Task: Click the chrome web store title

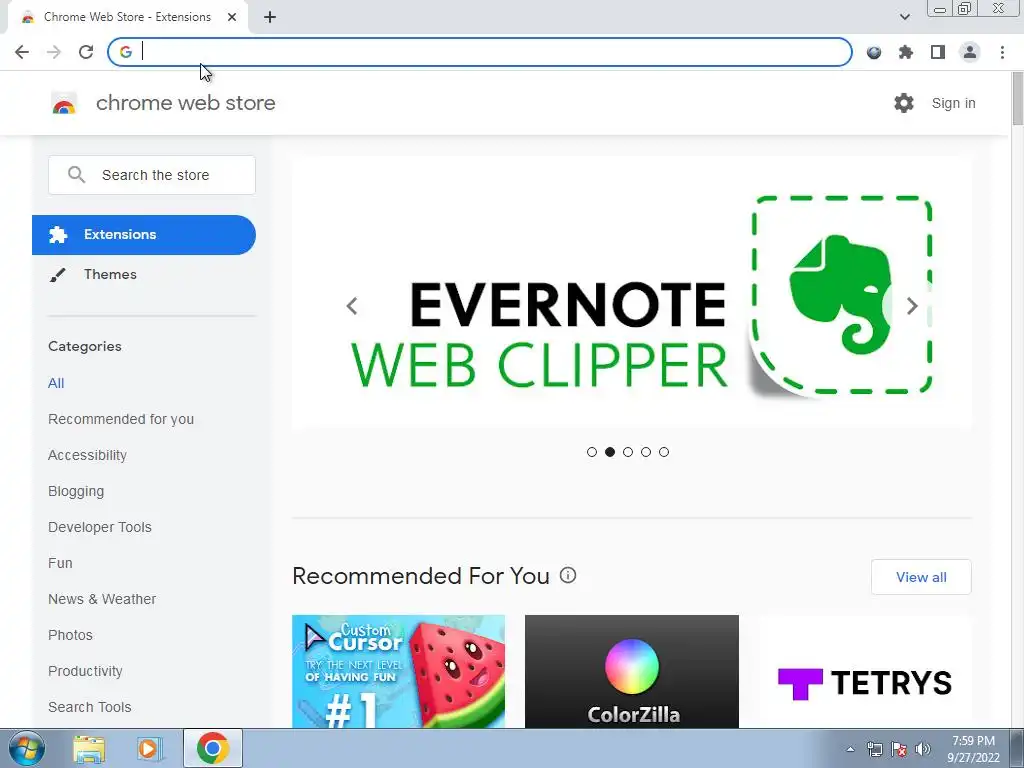Action: tap(185, 103)
